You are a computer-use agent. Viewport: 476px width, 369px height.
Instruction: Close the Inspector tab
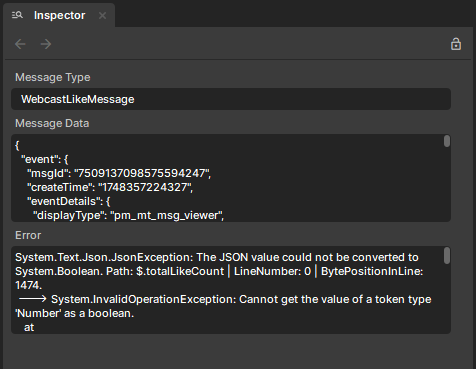click(x=103, y=16)
